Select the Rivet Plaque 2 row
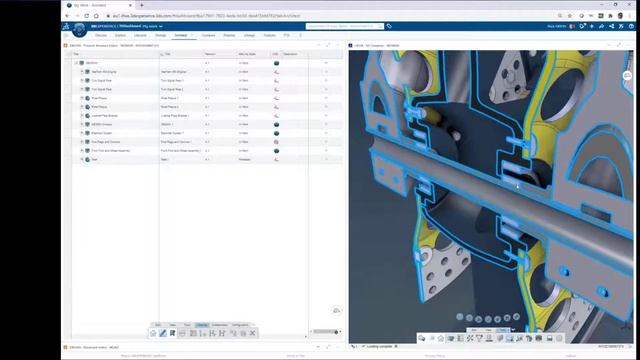 click(207, 107)
